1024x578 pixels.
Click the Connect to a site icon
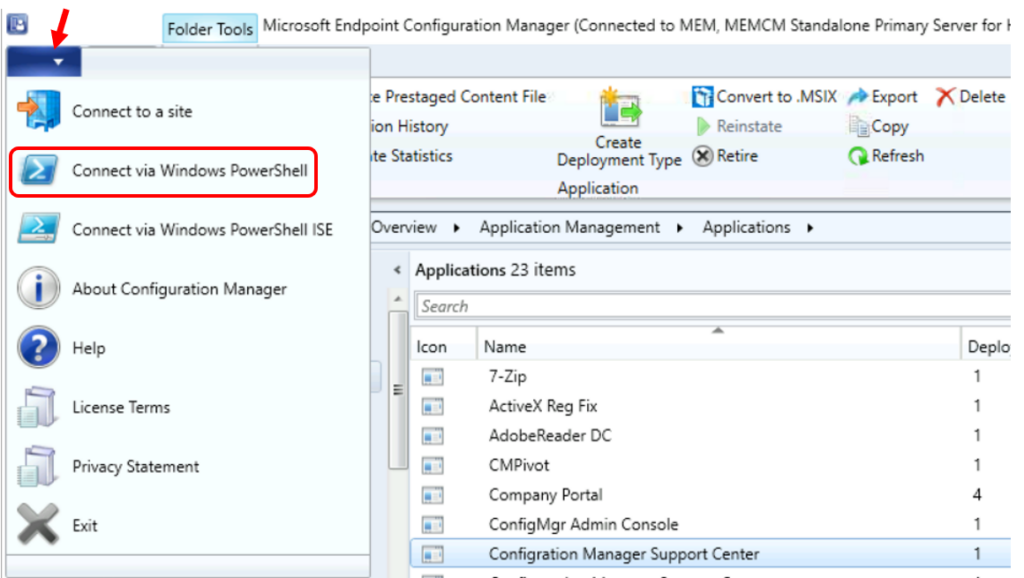tap(39, 111)
